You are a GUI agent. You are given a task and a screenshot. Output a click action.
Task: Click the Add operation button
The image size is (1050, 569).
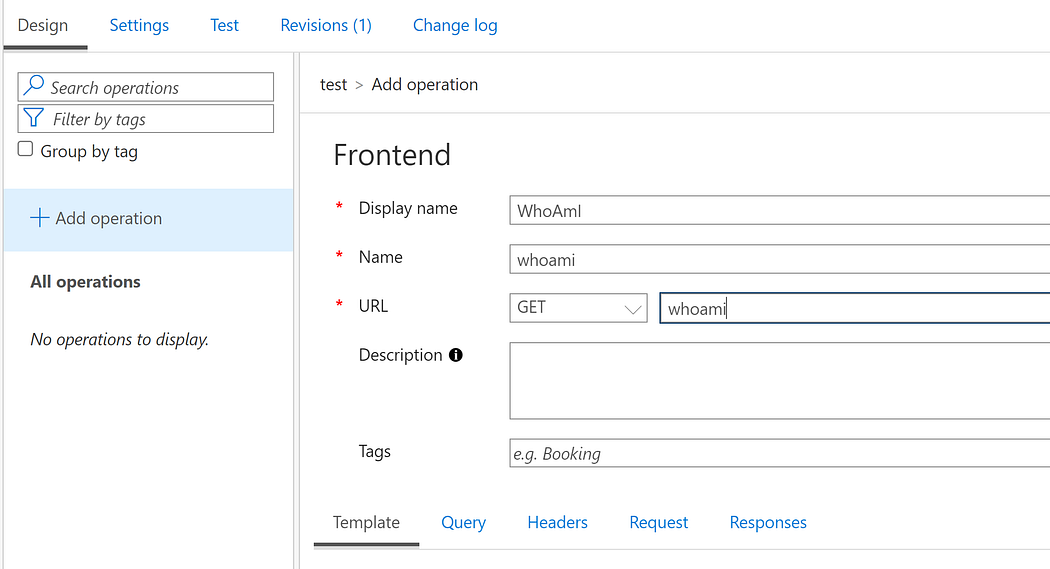tap(108, 218)
